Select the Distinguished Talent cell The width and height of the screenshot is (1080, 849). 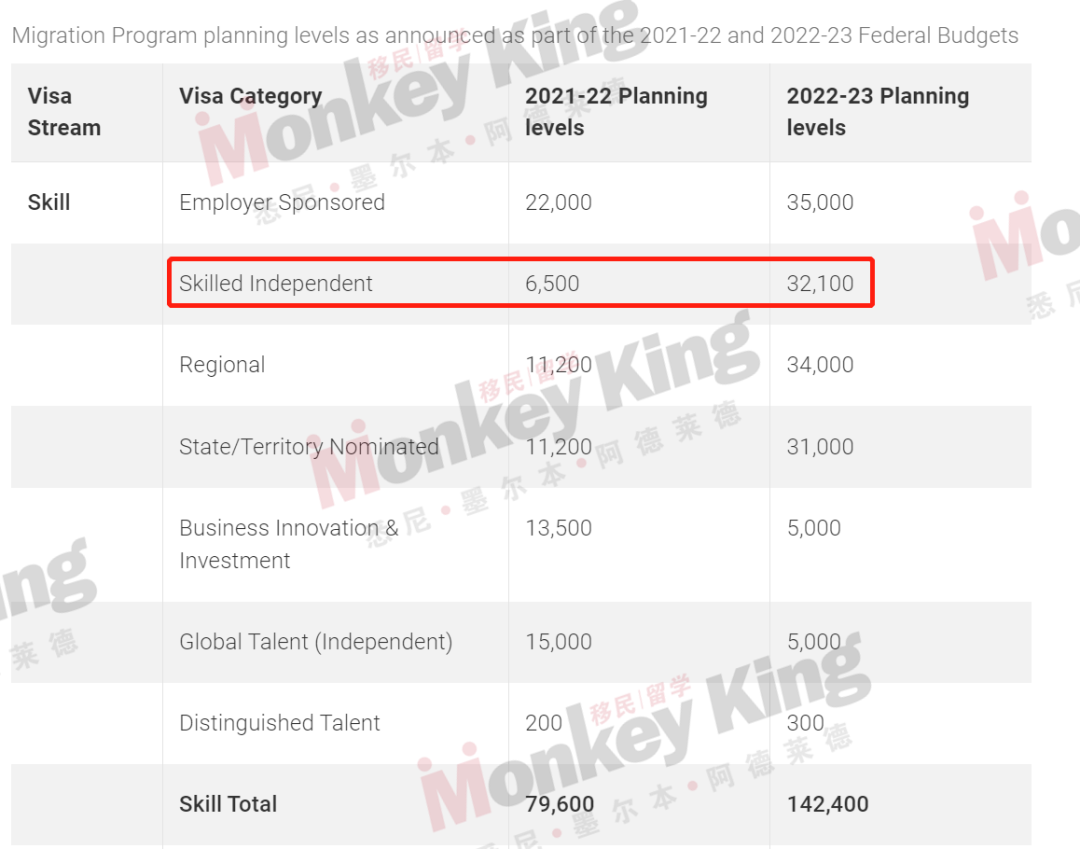pyautogui.click(x=279, y=723)
